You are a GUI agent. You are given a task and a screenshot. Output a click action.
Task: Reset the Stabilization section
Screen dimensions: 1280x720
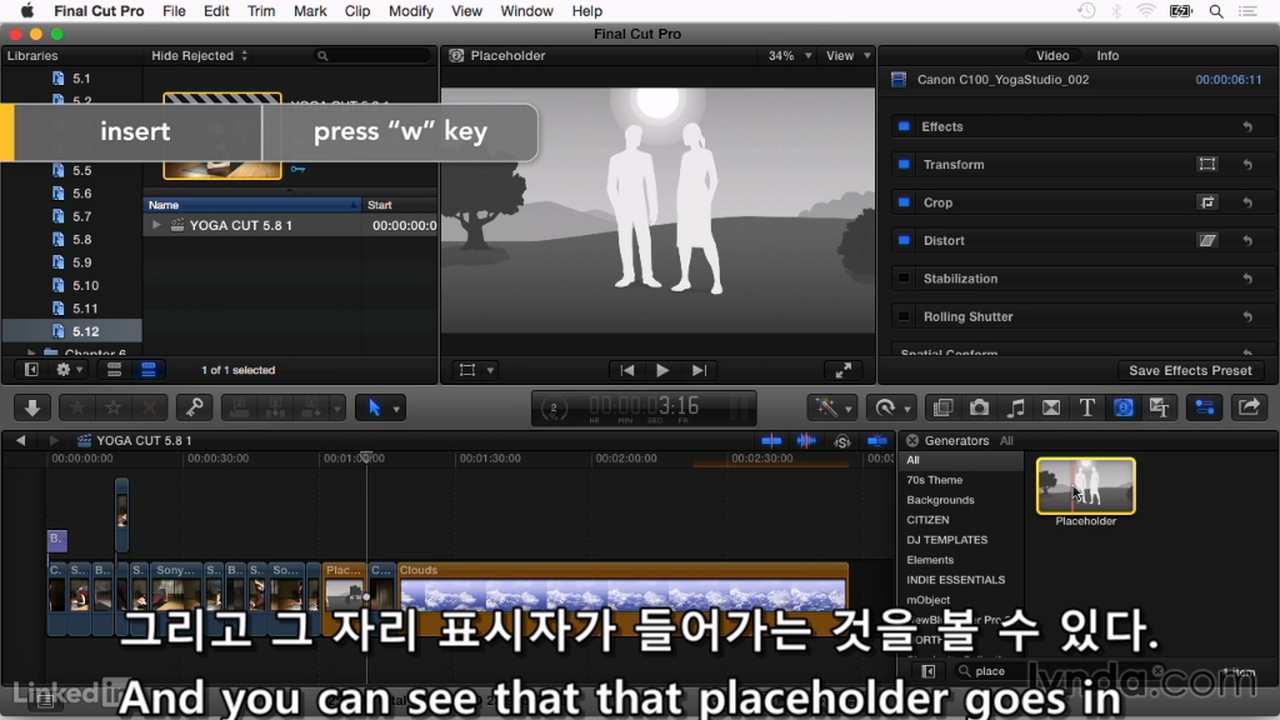tap(1248, 279)
